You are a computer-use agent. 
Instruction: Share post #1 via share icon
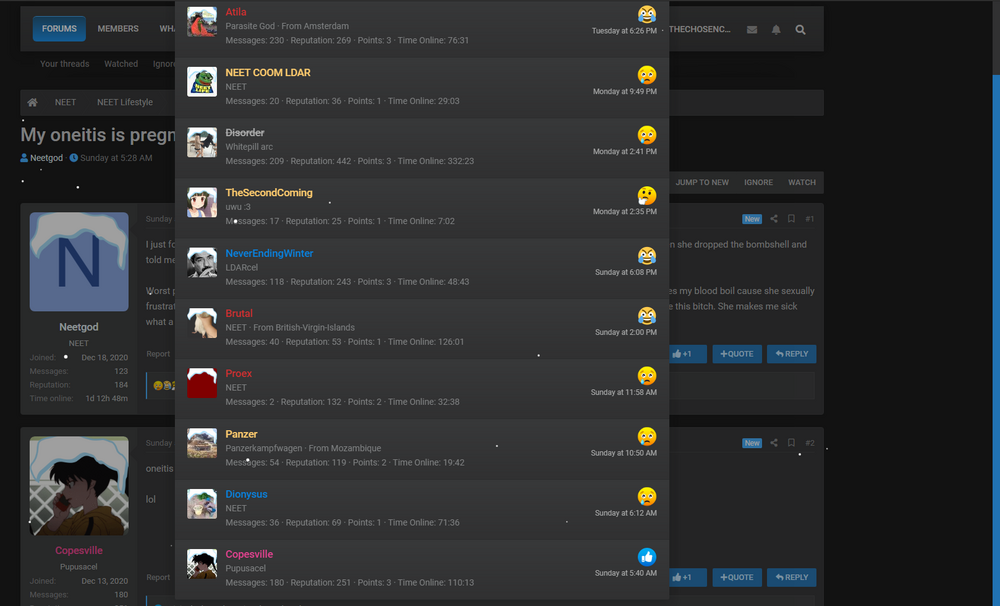(774, 219)
